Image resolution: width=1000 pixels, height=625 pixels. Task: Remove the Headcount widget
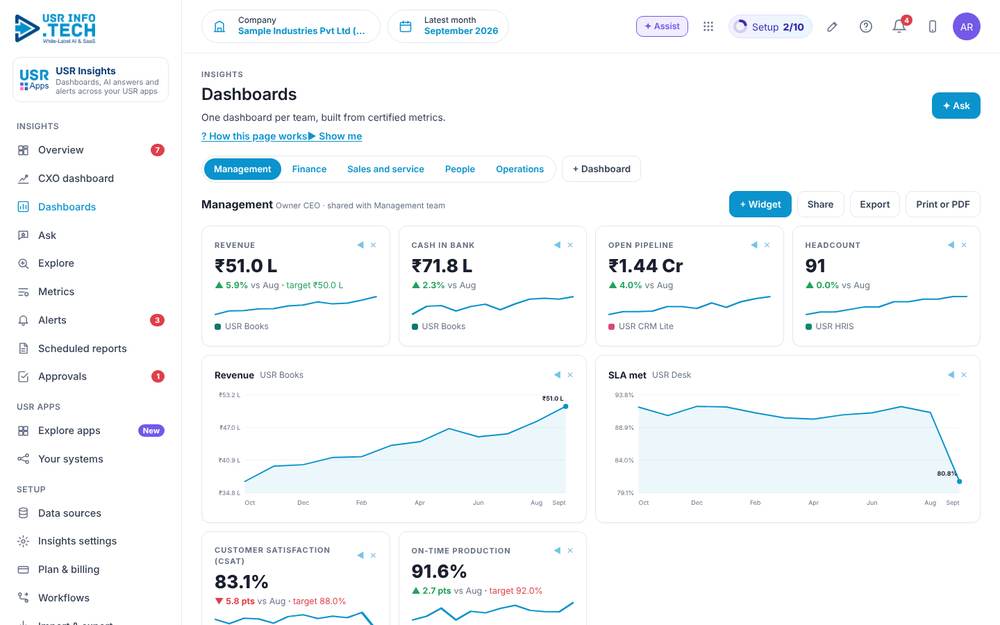coord(964,245)
